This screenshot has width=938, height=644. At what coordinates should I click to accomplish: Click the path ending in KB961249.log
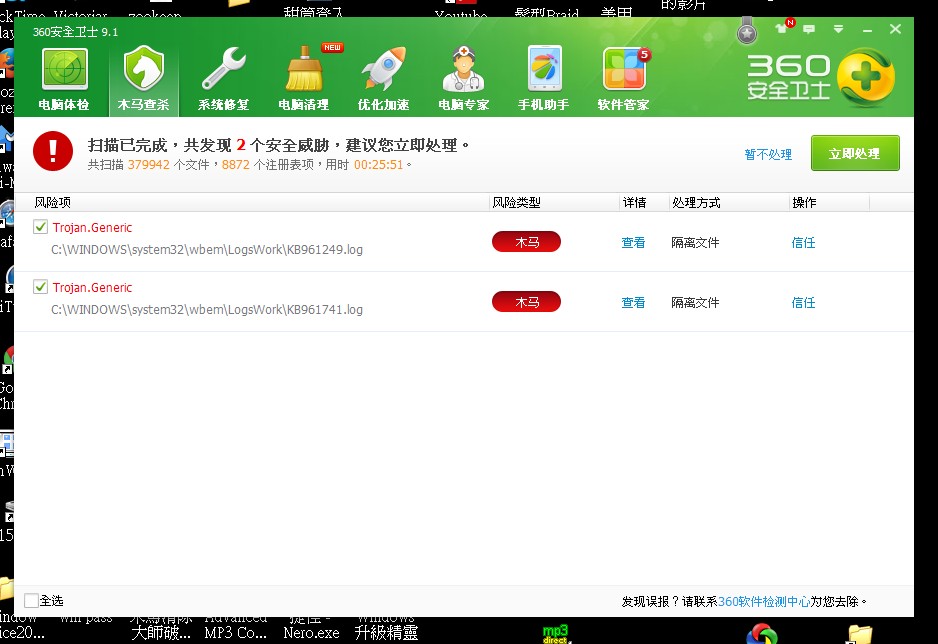pyautogui.click(x=207, y=249)
